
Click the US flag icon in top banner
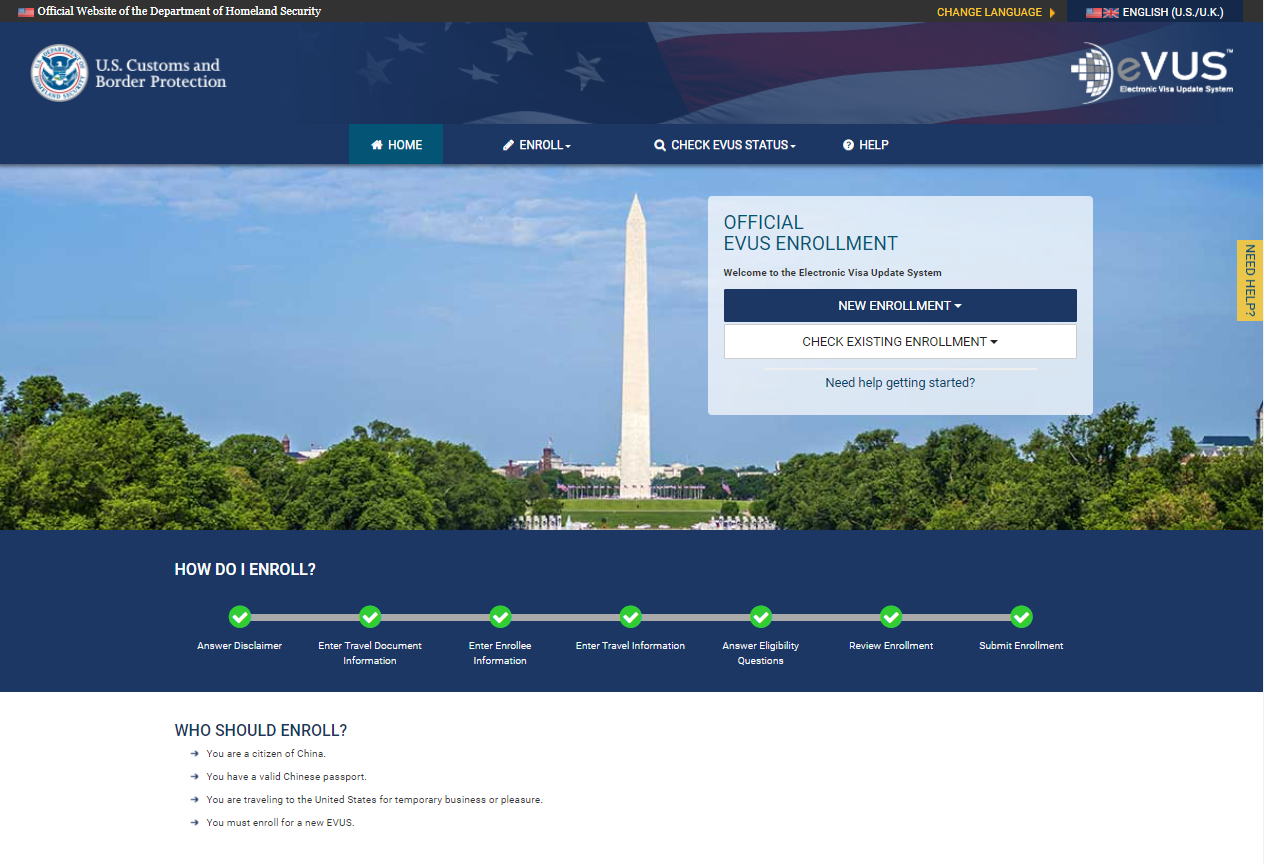26,12
